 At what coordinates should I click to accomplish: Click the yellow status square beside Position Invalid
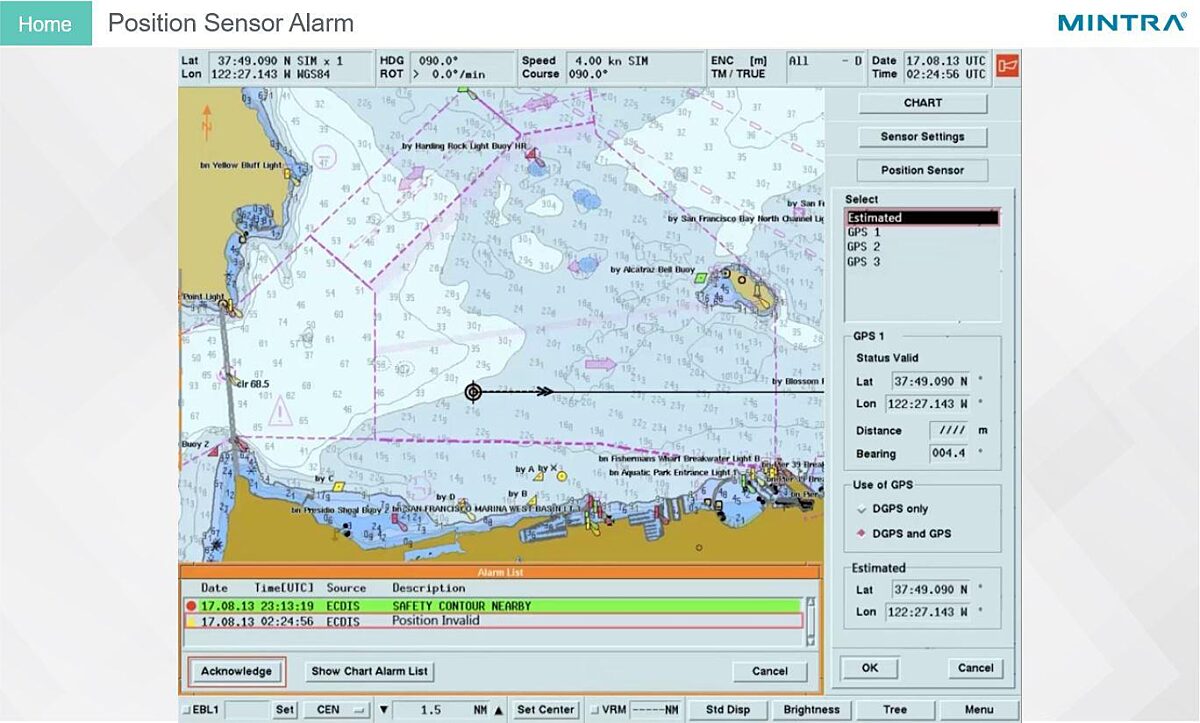tap(191, 621)
